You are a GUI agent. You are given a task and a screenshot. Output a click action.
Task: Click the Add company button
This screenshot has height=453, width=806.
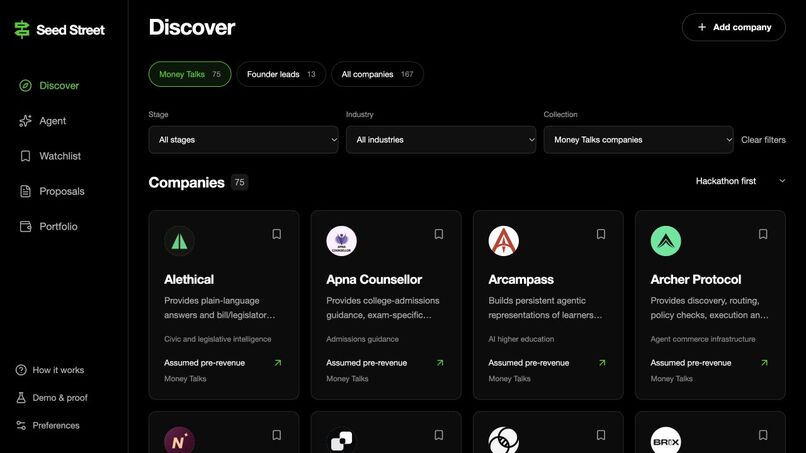tap(734, 27)
